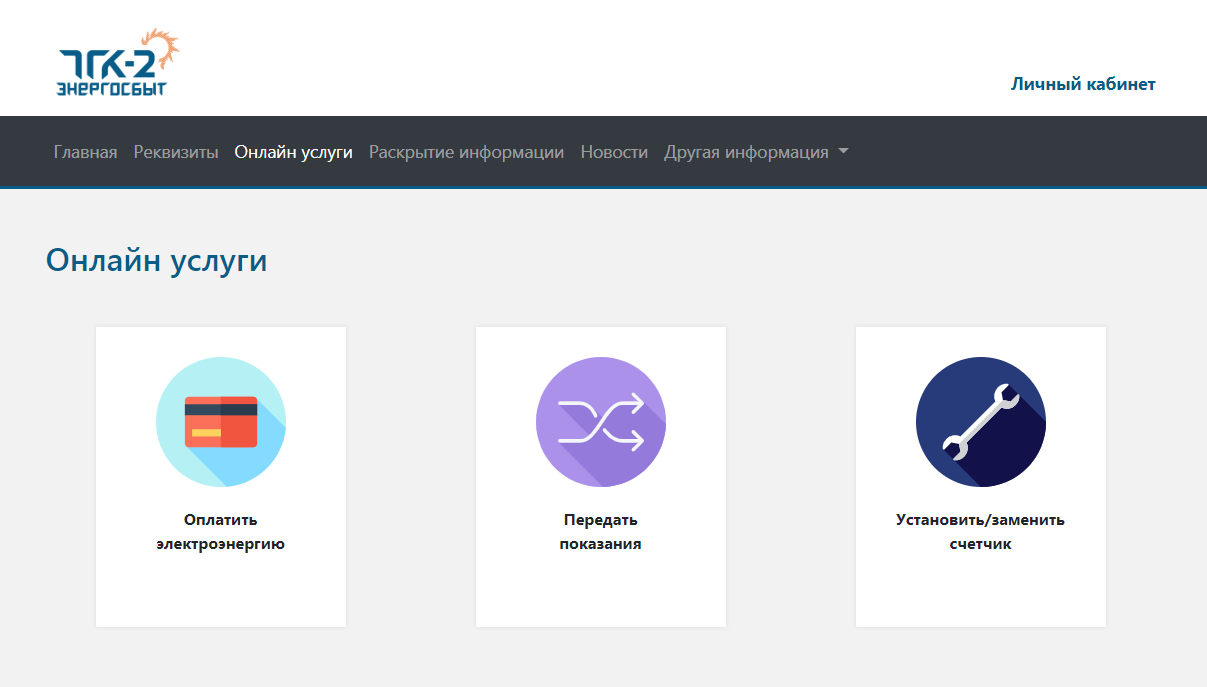
Task: Click the orange swirl emblem in the logo
Action: [162, 48]
